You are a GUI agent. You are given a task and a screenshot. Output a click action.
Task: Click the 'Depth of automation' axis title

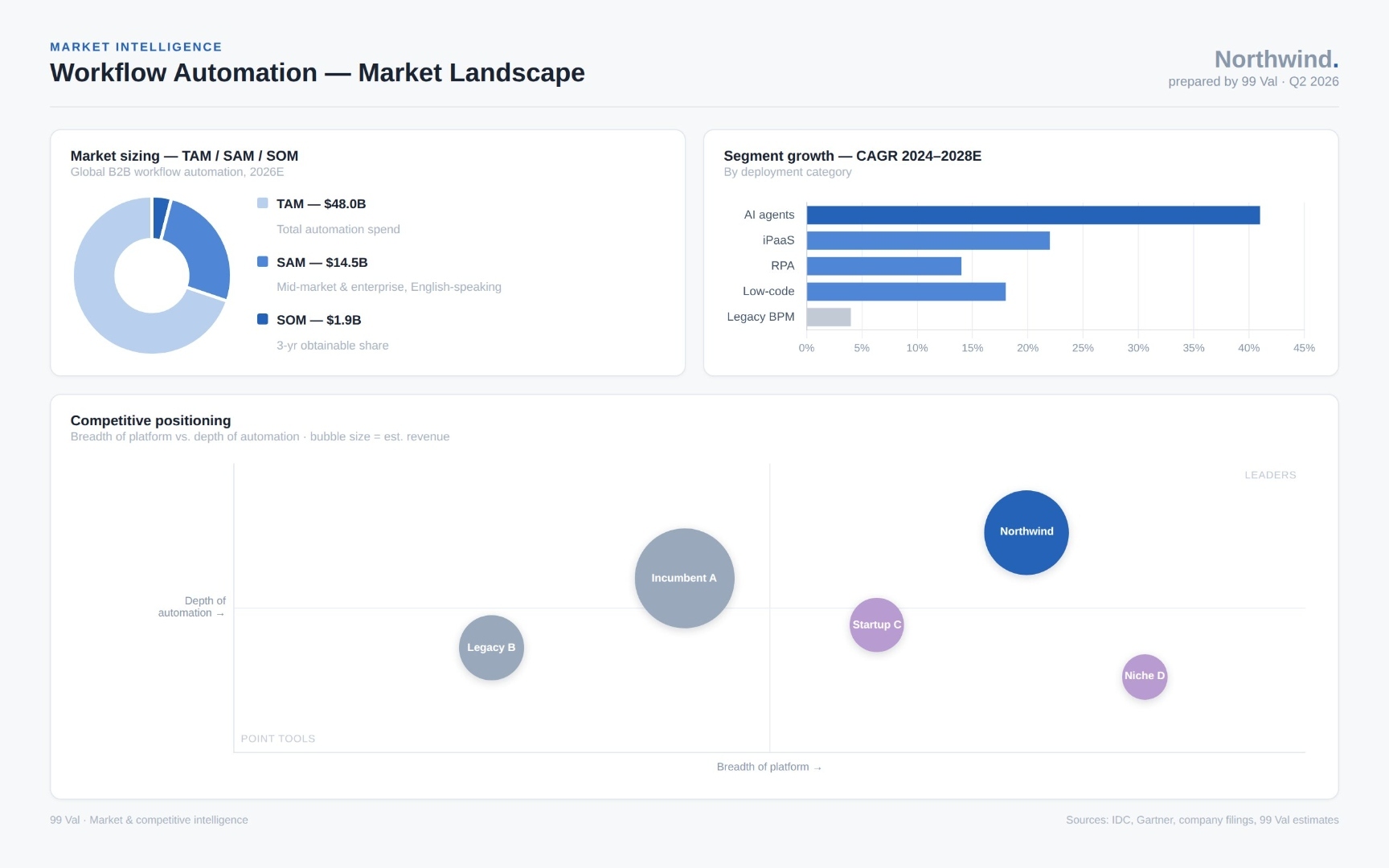(192, 607)
